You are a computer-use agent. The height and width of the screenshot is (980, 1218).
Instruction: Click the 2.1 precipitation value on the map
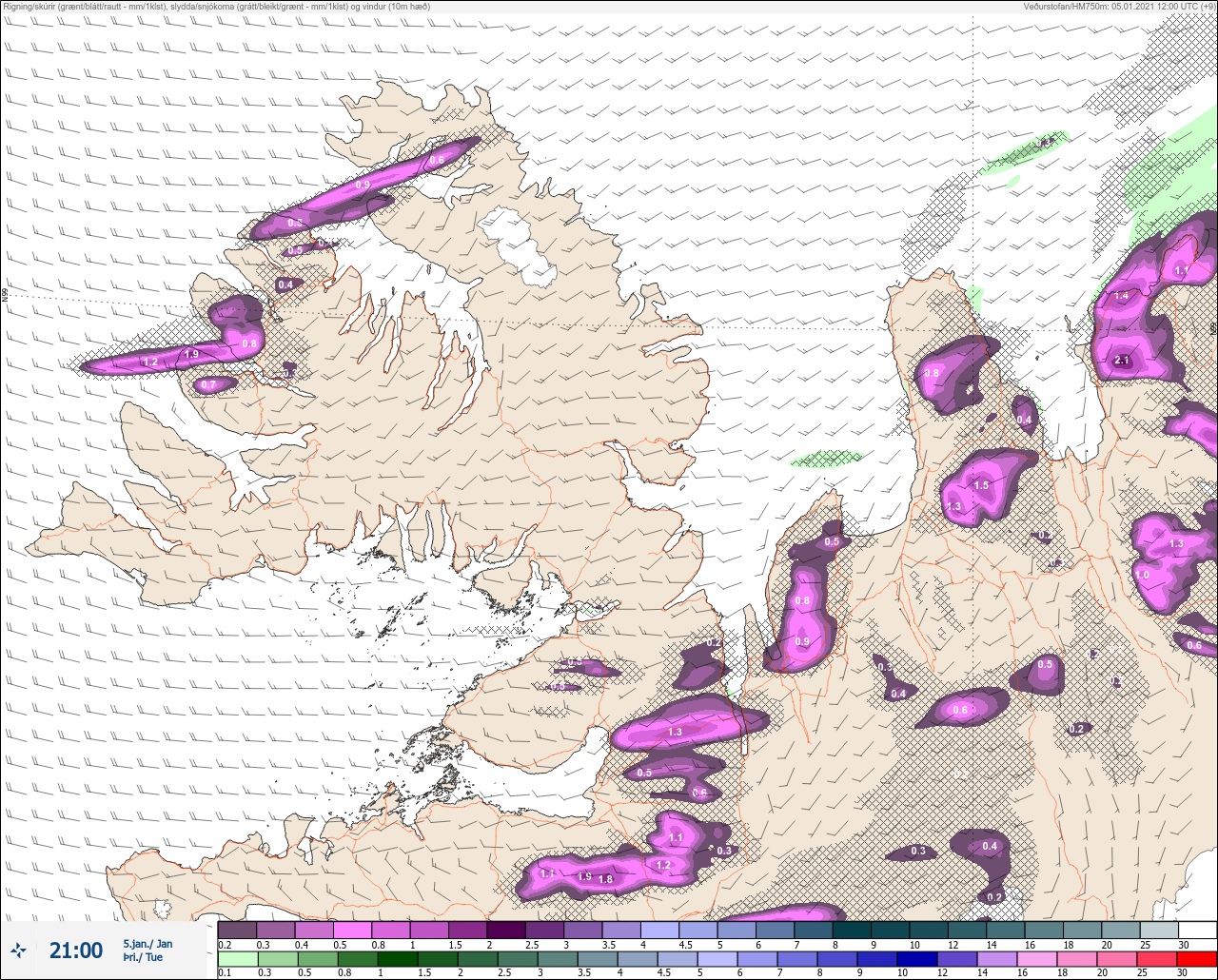tap(1121, 361)
